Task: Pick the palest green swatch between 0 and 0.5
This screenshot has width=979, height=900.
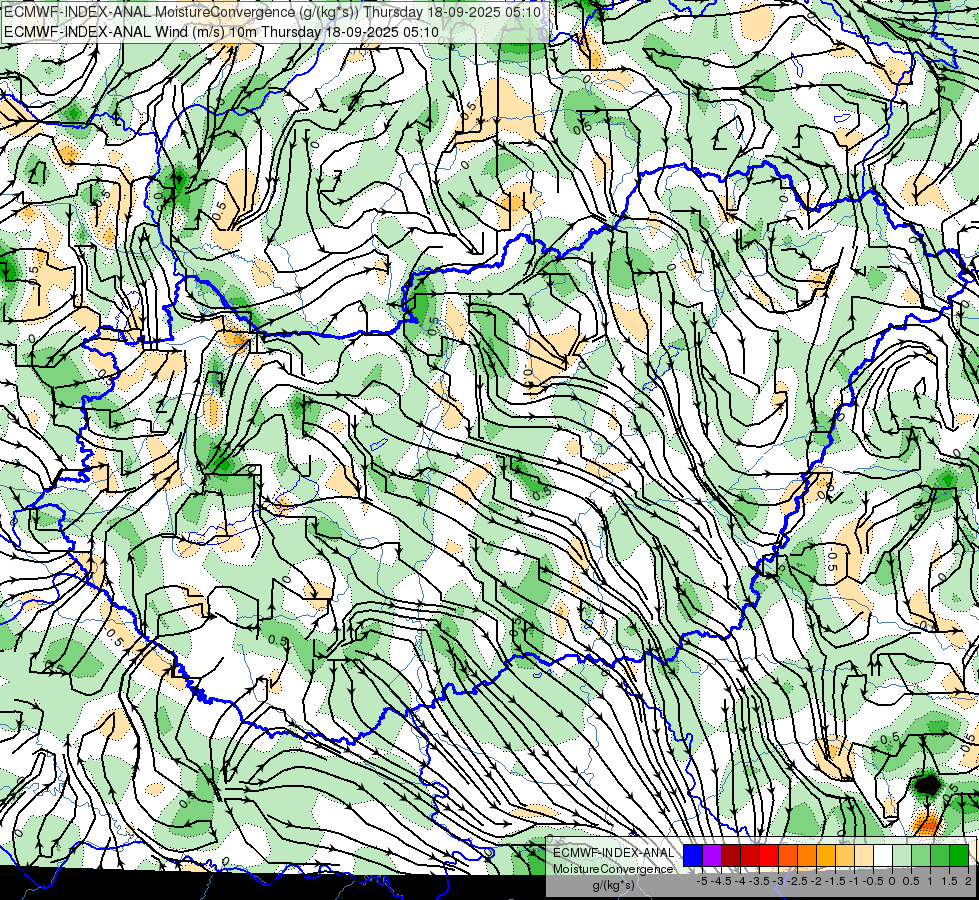Action: (x=902, y=856)
